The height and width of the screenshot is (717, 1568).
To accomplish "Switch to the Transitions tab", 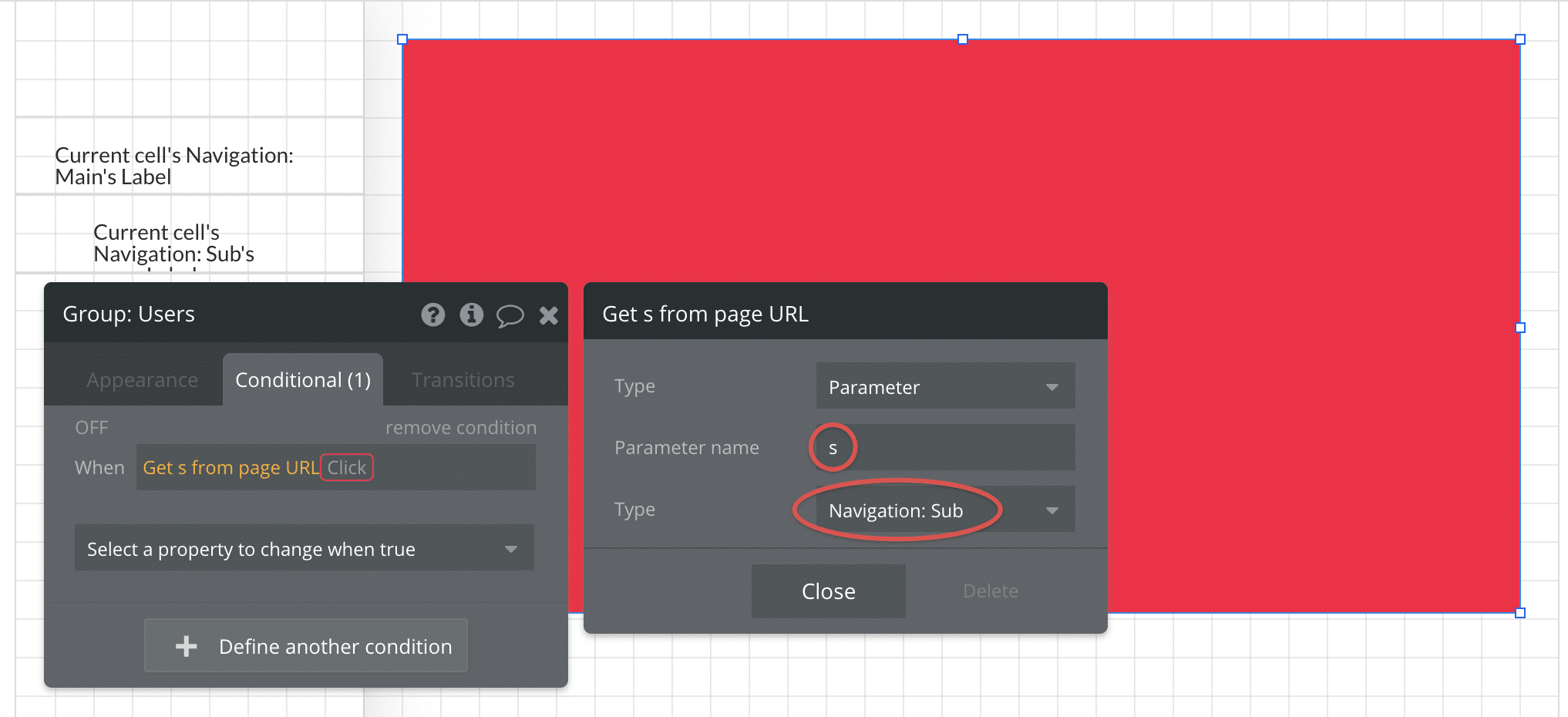I will point(463,380).
